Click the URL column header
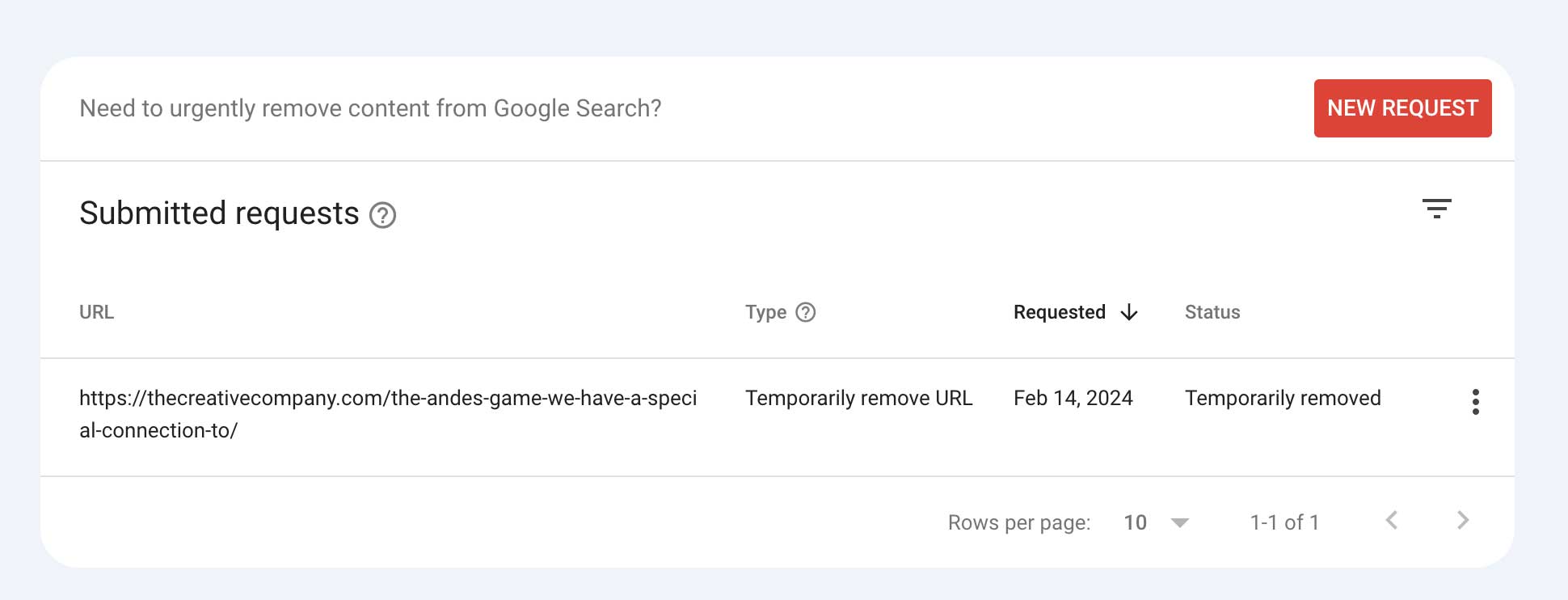Viewport: 1568px width, 600px height. [96, 312]
